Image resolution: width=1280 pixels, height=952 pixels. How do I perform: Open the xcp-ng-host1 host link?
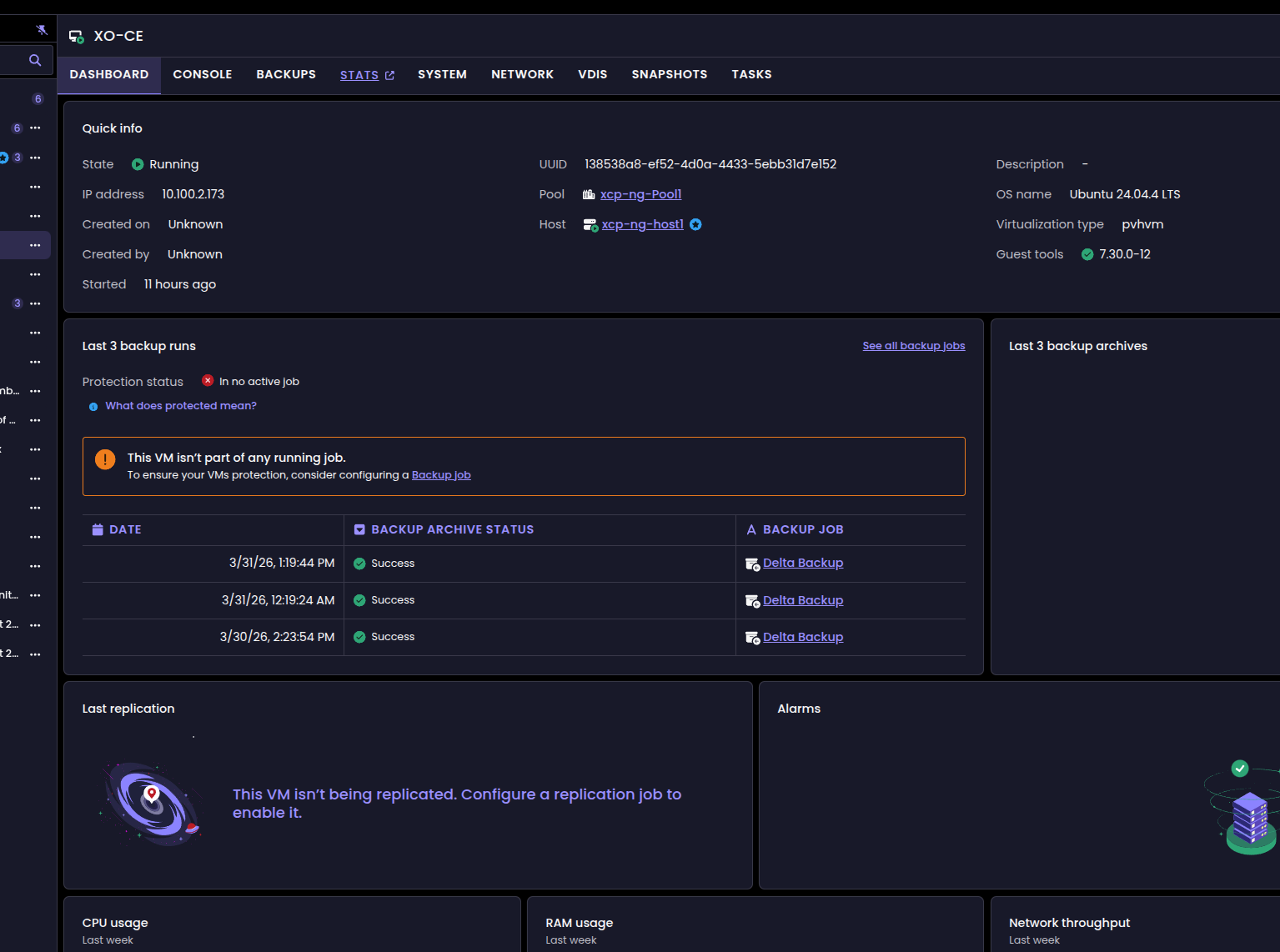click(642, 224)
